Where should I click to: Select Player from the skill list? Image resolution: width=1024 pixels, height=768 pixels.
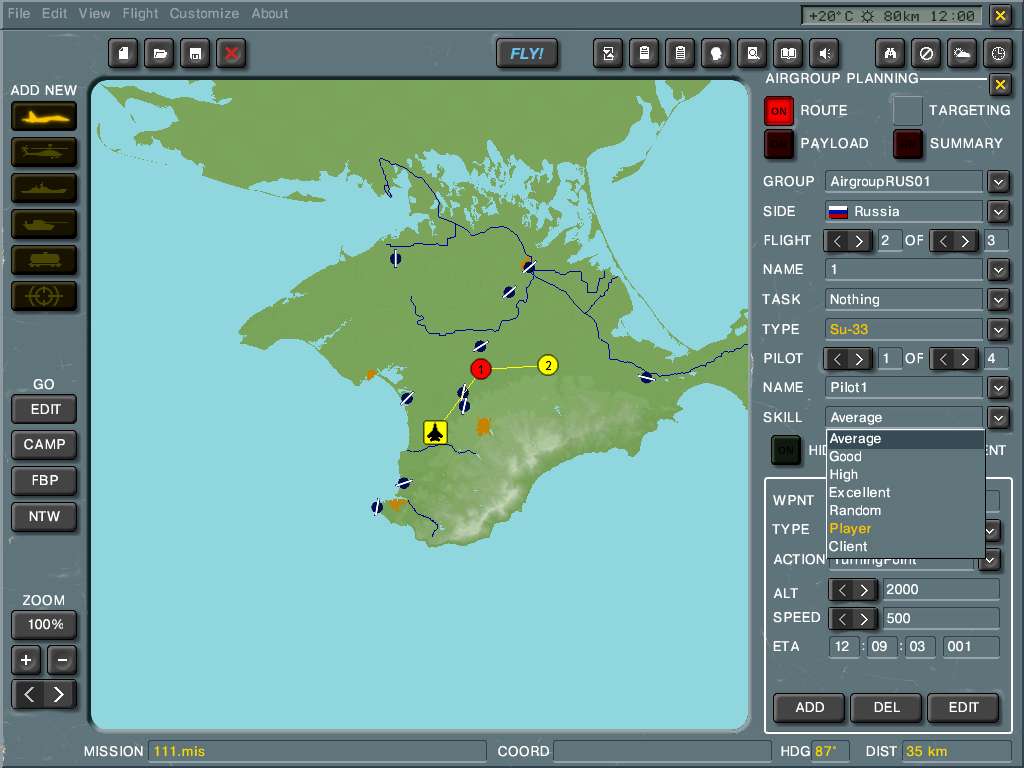pyautogui.click(x=850, y=528)
